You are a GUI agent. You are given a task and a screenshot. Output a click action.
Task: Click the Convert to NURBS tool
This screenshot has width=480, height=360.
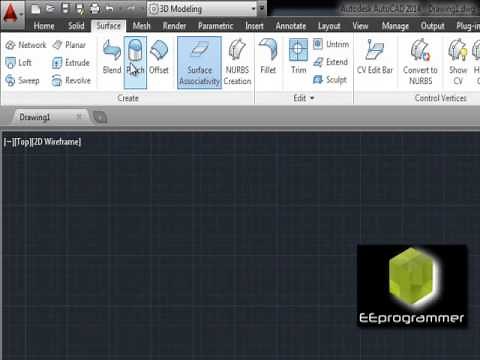tap(420, 62)
